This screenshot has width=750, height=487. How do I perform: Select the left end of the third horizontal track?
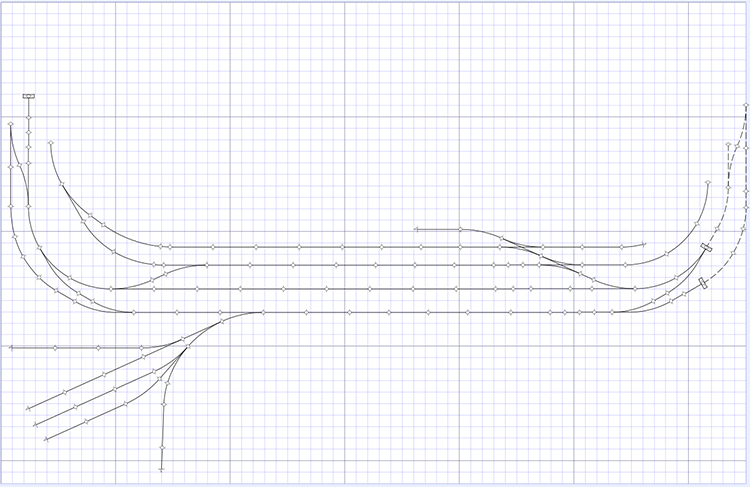(x=112, y=289)
